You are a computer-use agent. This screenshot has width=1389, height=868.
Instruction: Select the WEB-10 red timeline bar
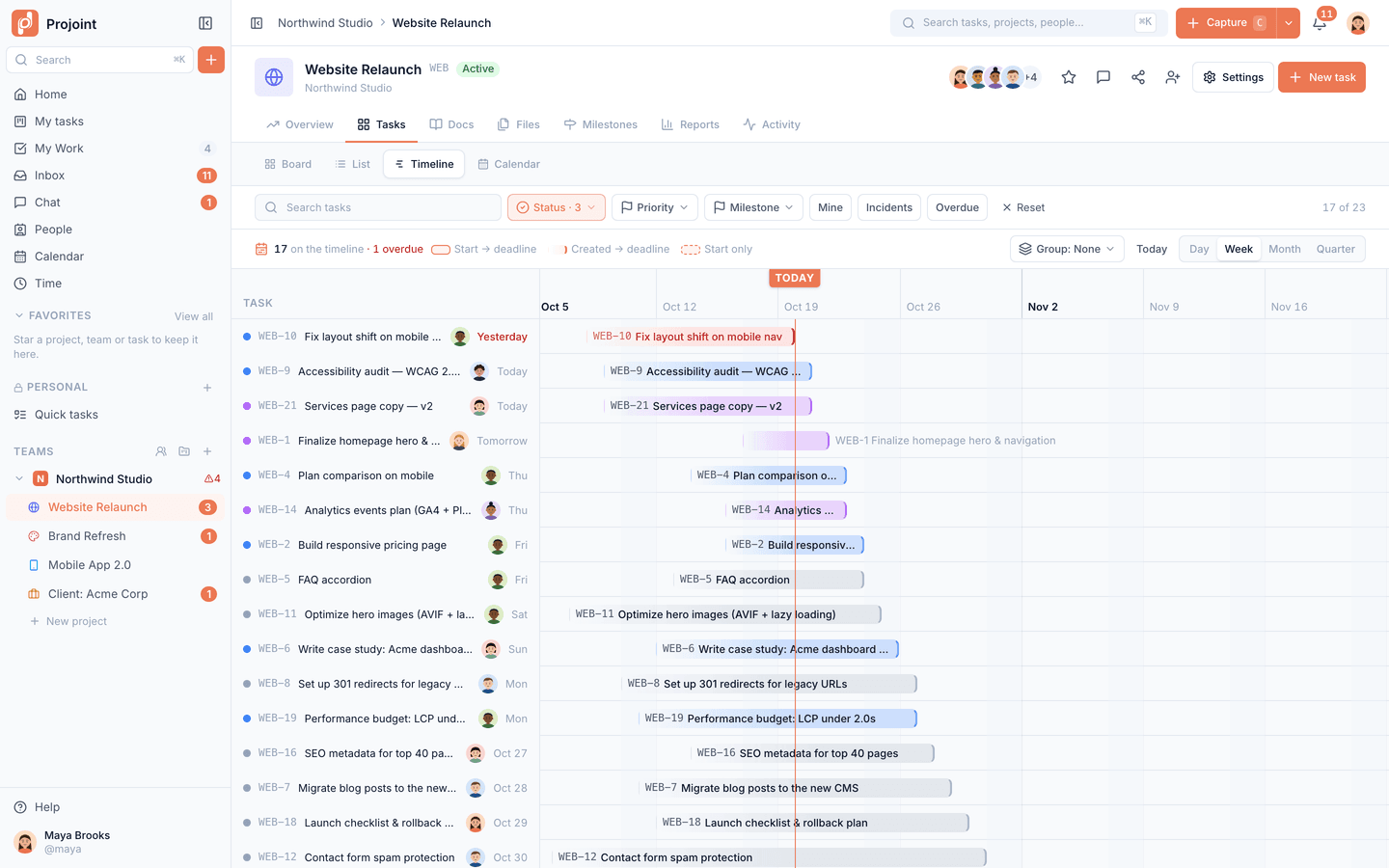point(691,337)
